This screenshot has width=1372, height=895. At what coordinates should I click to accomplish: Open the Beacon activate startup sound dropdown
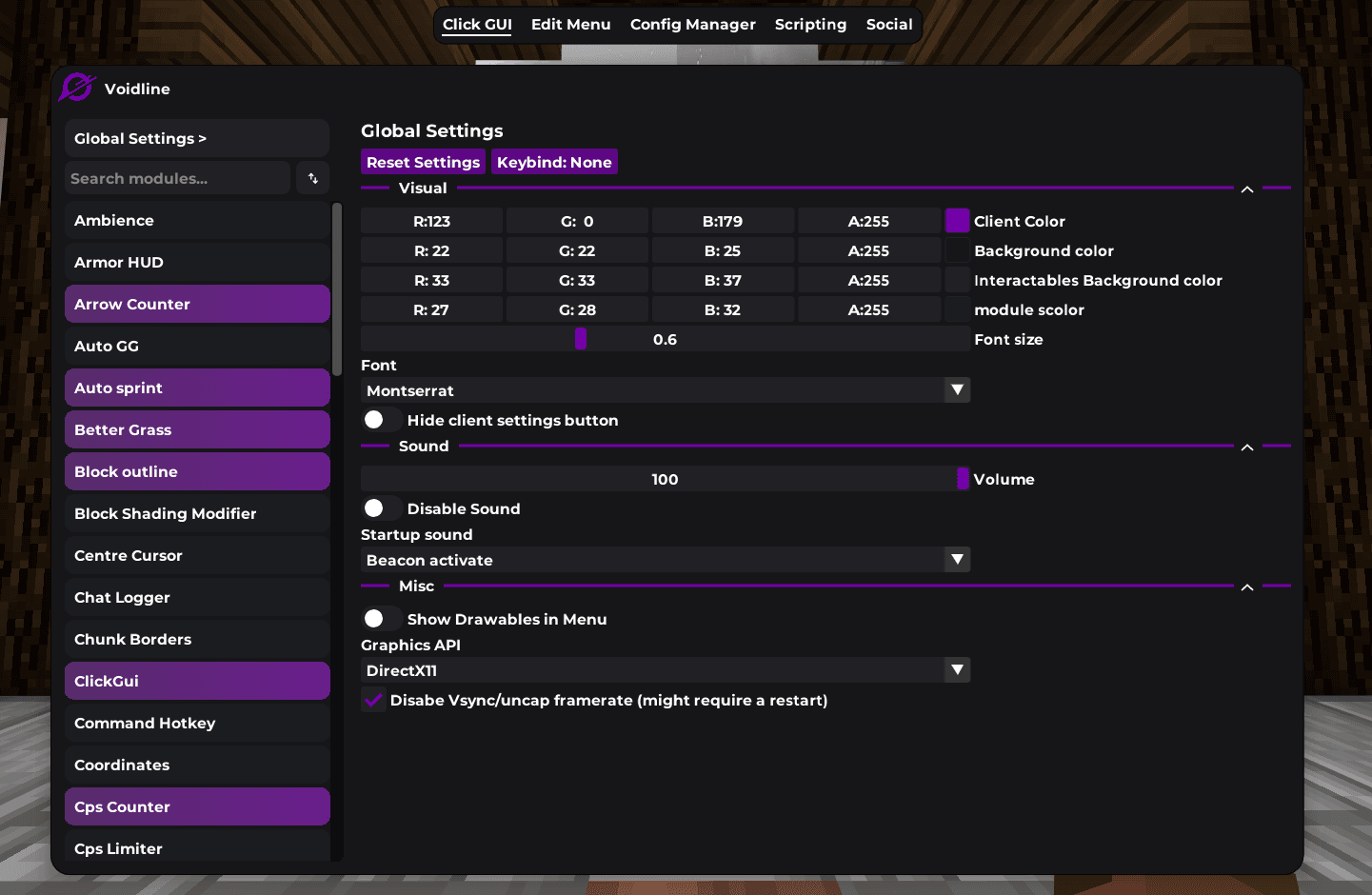click(x=666, y=560)
